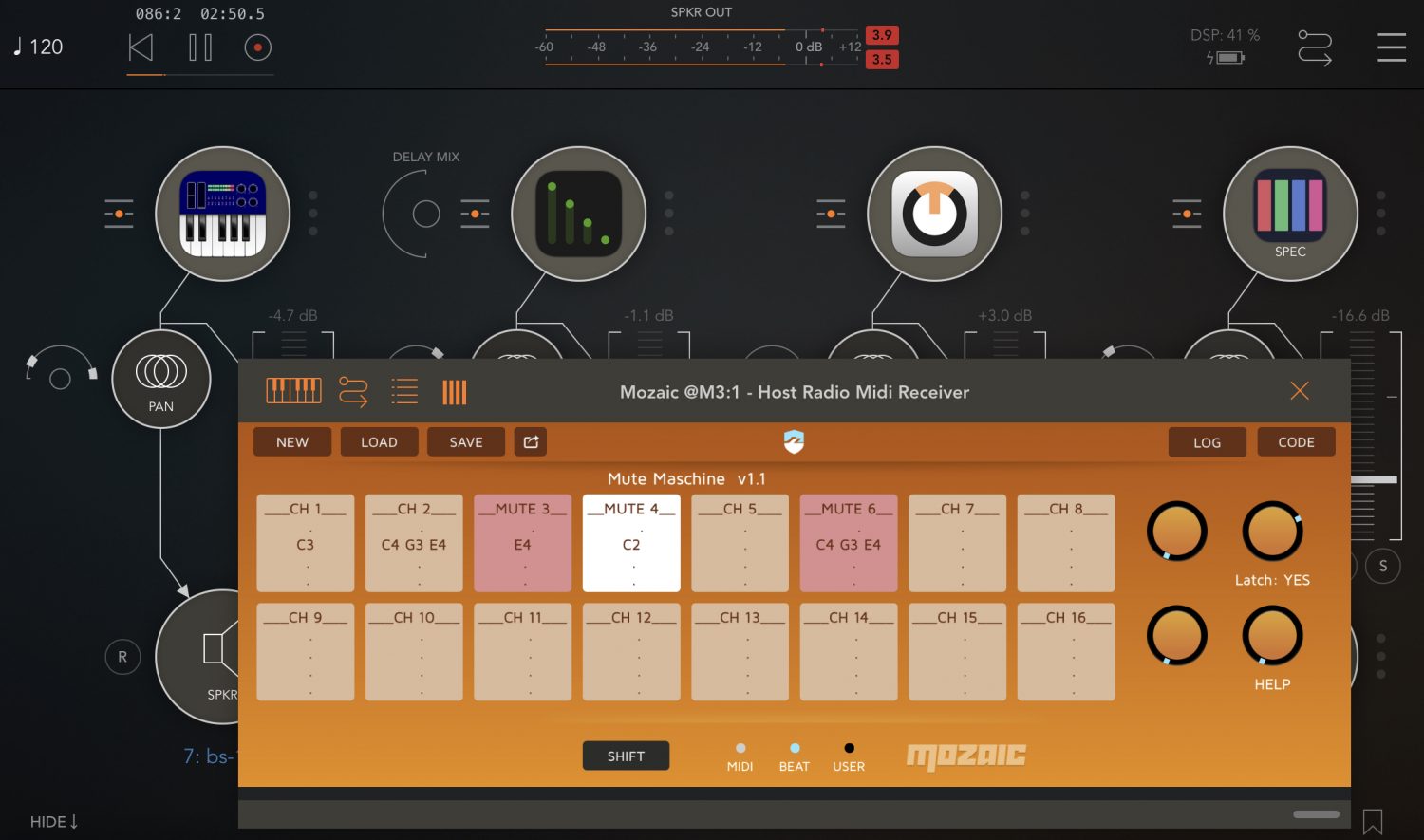
Task: Start recording with the record button
Action: coord(257,47)
